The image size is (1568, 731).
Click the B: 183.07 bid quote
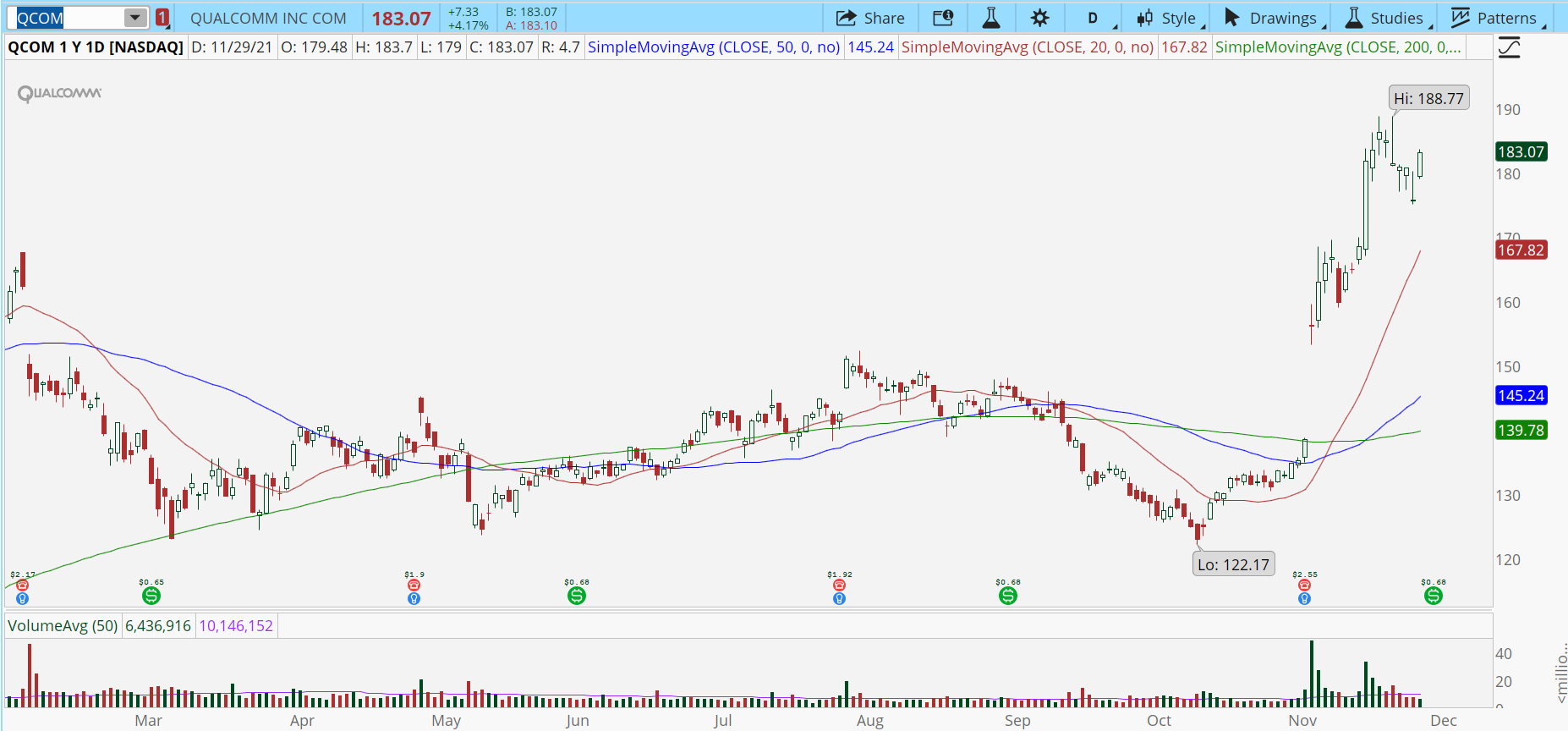pyautogui.click(x=531, y=12)
